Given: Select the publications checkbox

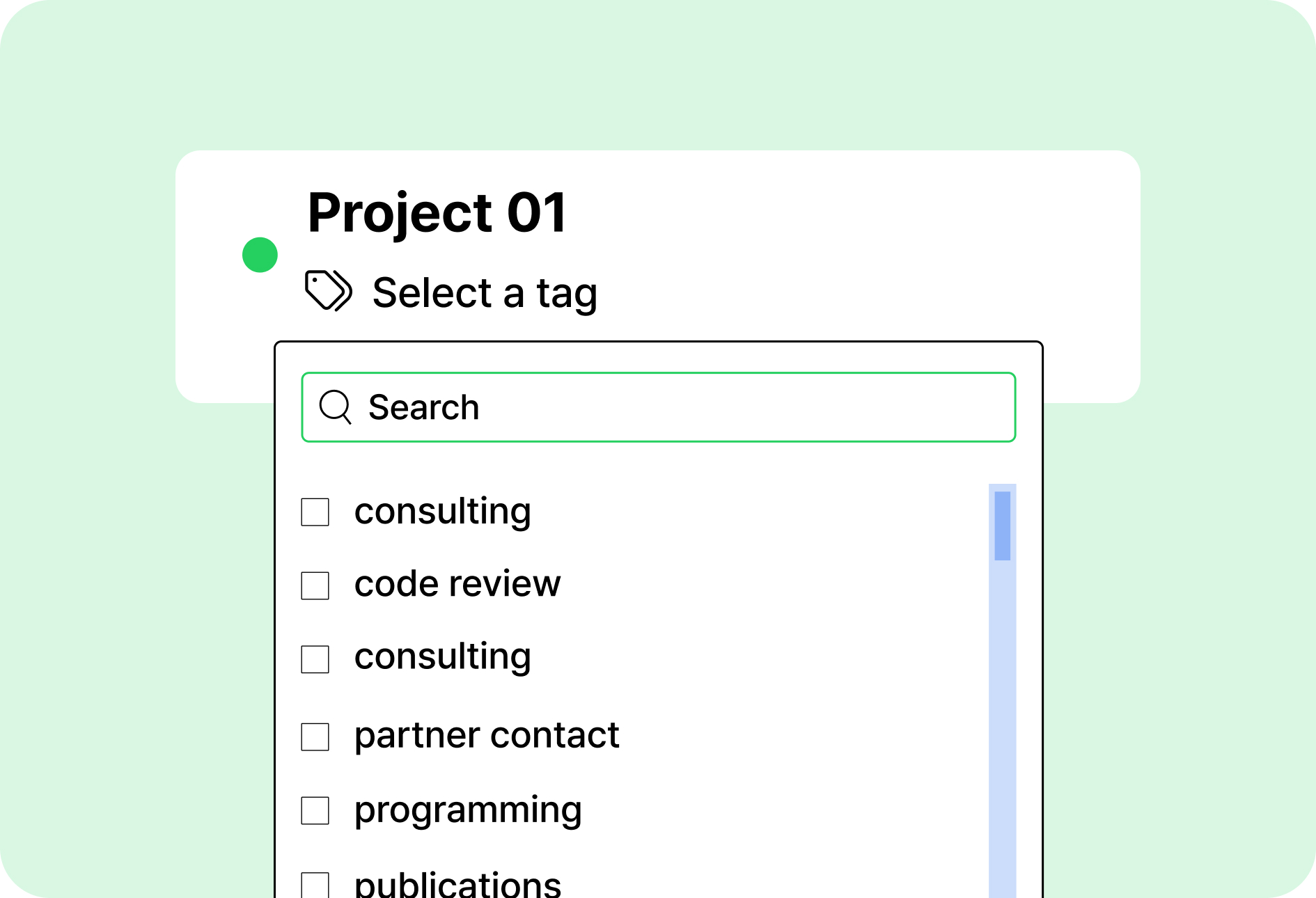Looking at the screenshot, I should click(315, 885).
